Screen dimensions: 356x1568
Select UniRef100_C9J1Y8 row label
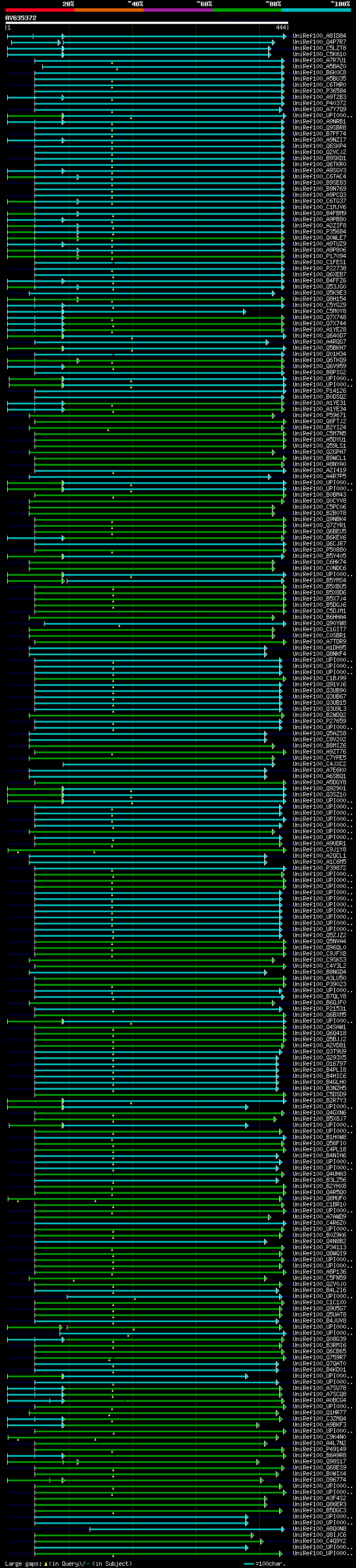(x=319, y=850)
